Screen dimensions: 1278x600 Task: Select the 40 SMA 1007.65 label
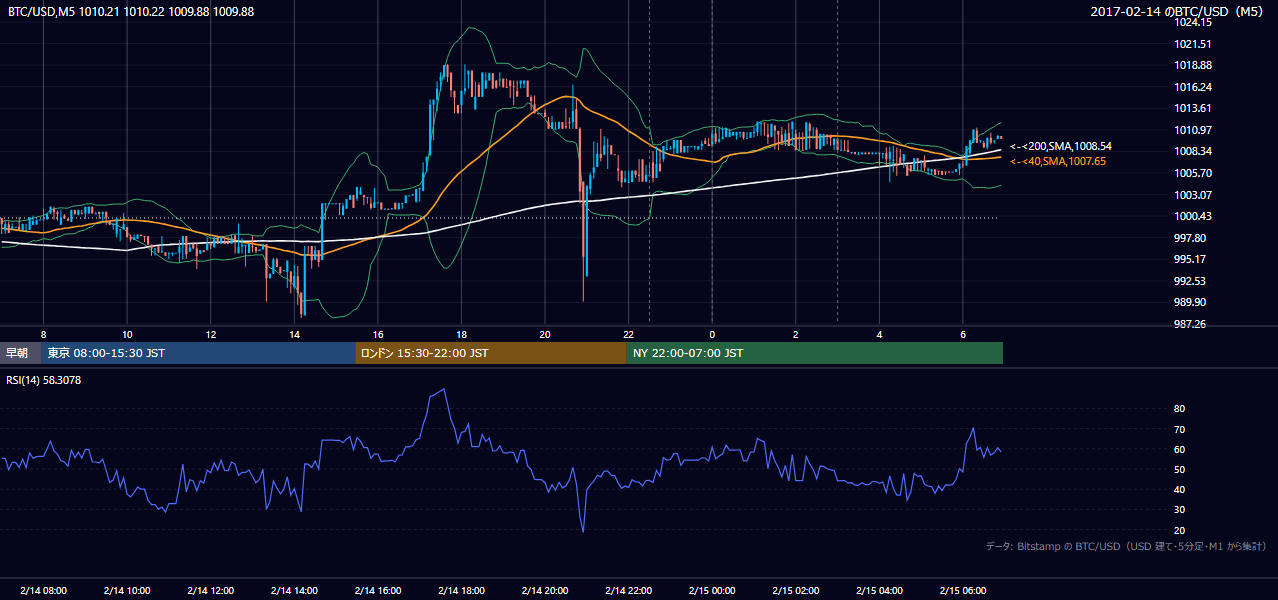pyautogui.click(x=1057, y=161)
